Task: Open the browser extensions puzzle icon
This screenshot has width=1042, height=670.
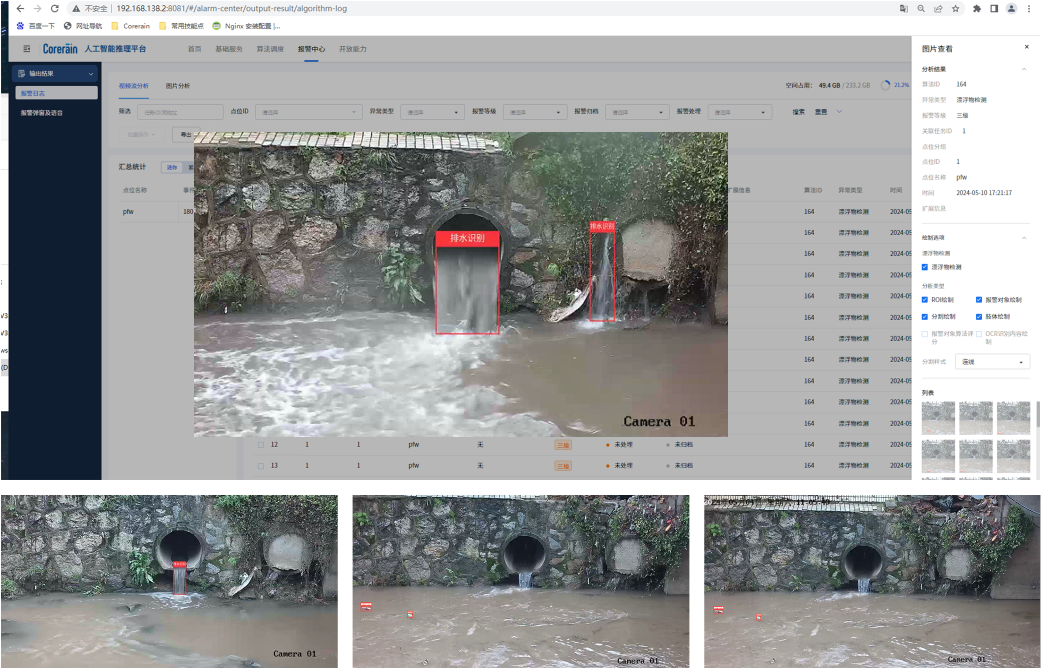Action: [x=977, y=8]
